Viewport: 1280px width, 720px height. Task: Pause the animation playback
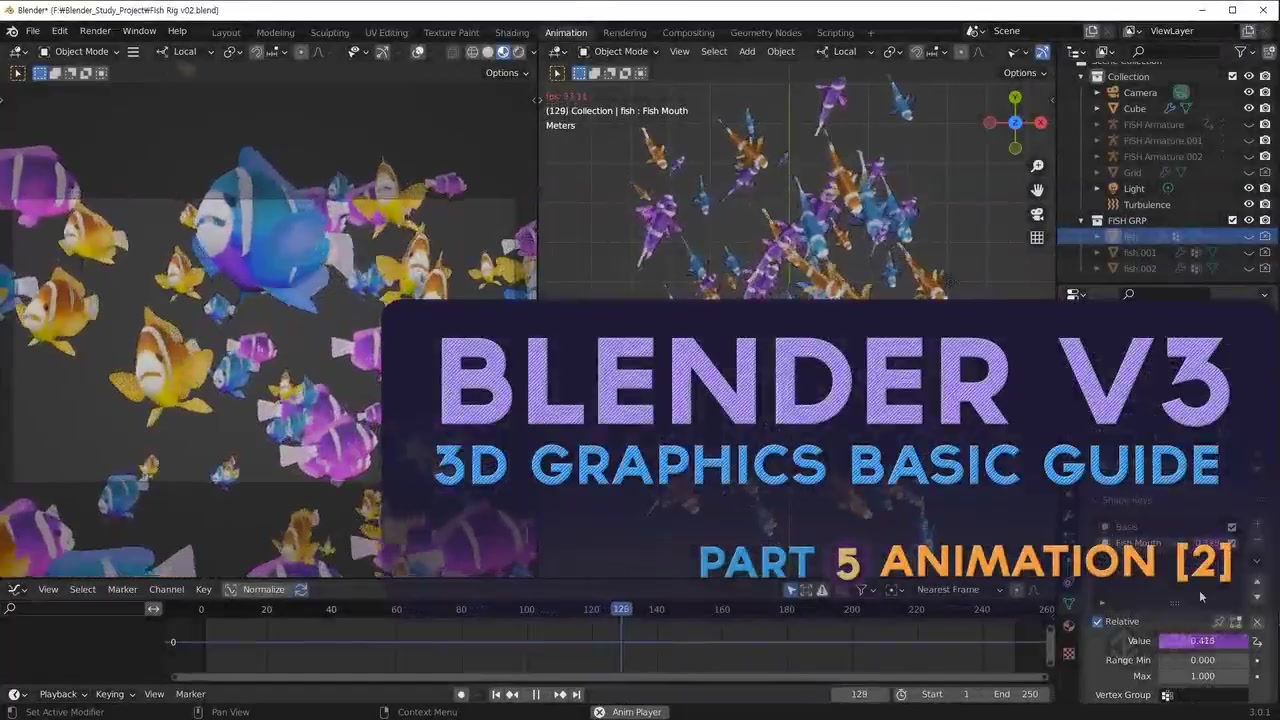(536, 694)
